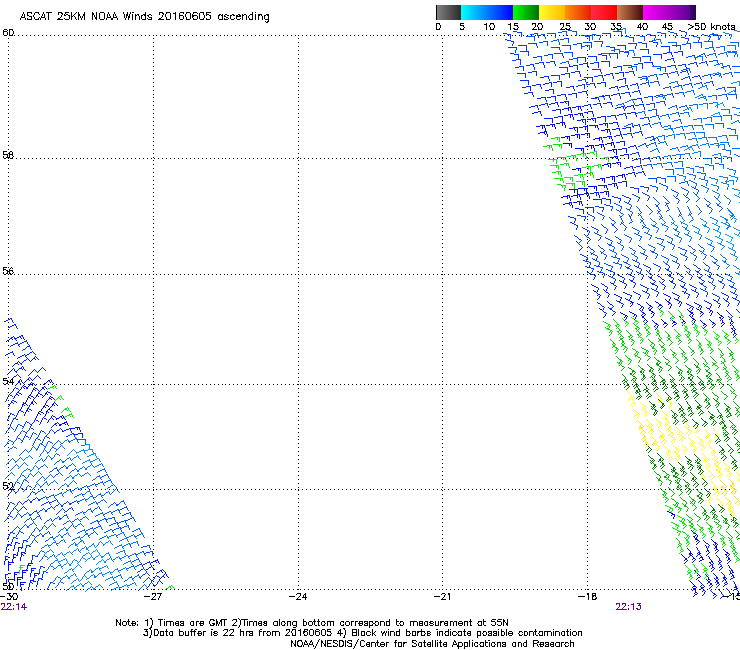Click the '>50 knots' legend label
The image size is (740, 650).
coord(711,27)
